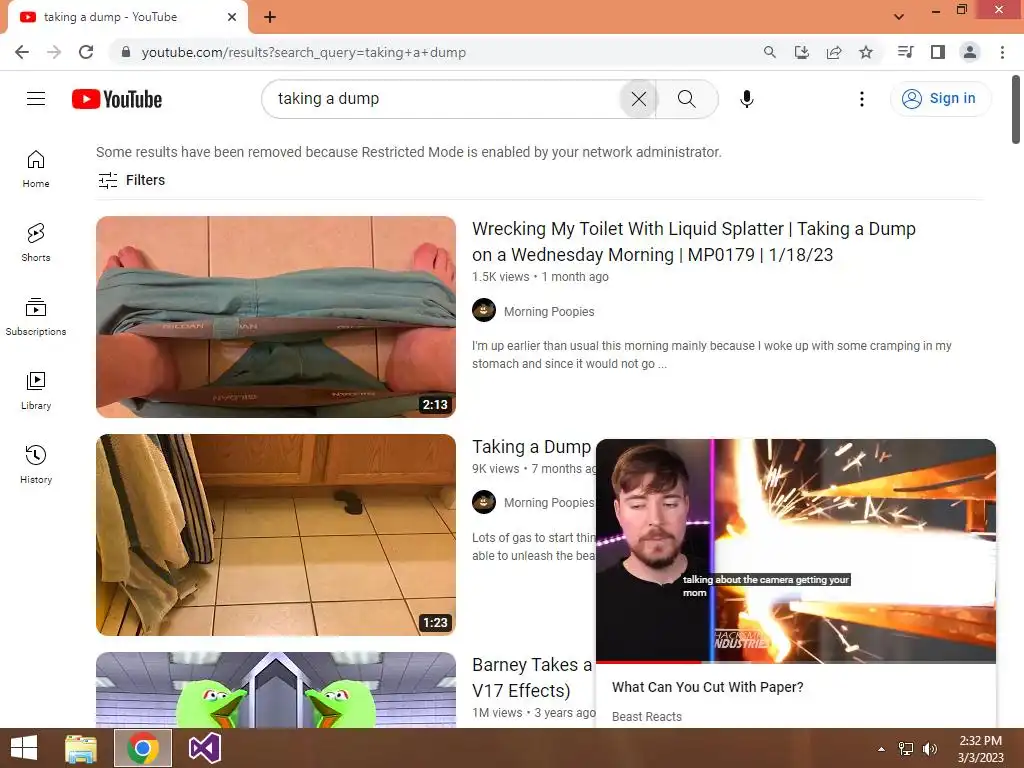Click the miniplayer red progress bar
The height and width of the screenshot is (768, 1024).
pos(648,662)
